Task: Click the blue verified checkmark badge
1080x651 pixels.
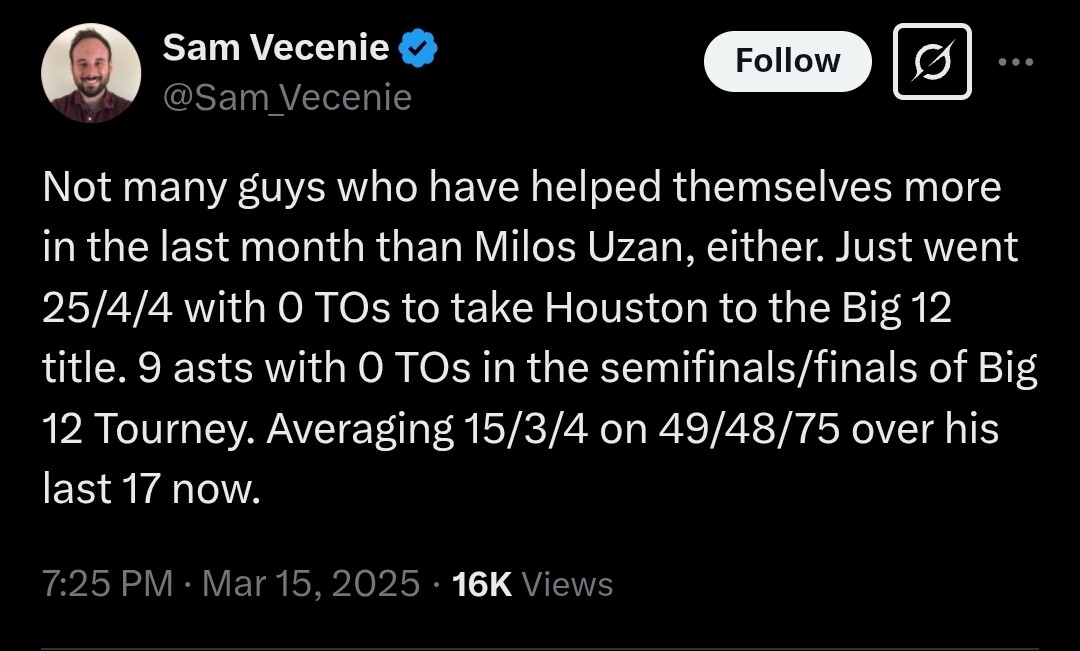Action: [x=418, y=48]
